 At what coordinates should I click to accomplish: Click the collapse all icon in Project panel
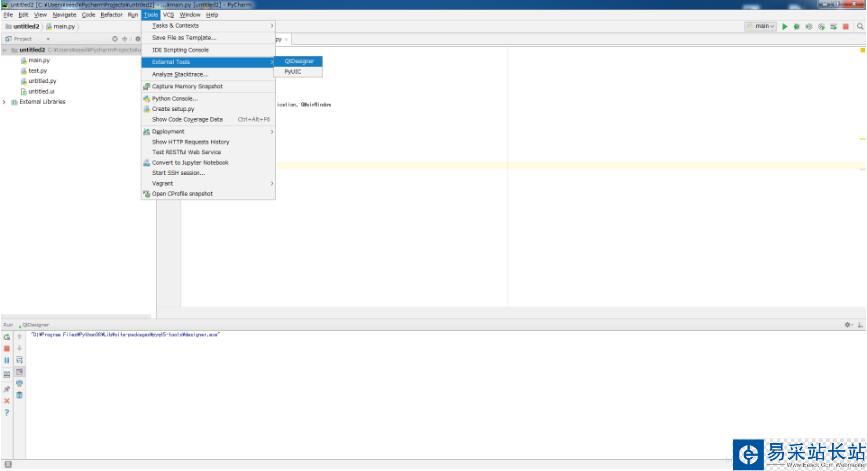coord(124,39)
